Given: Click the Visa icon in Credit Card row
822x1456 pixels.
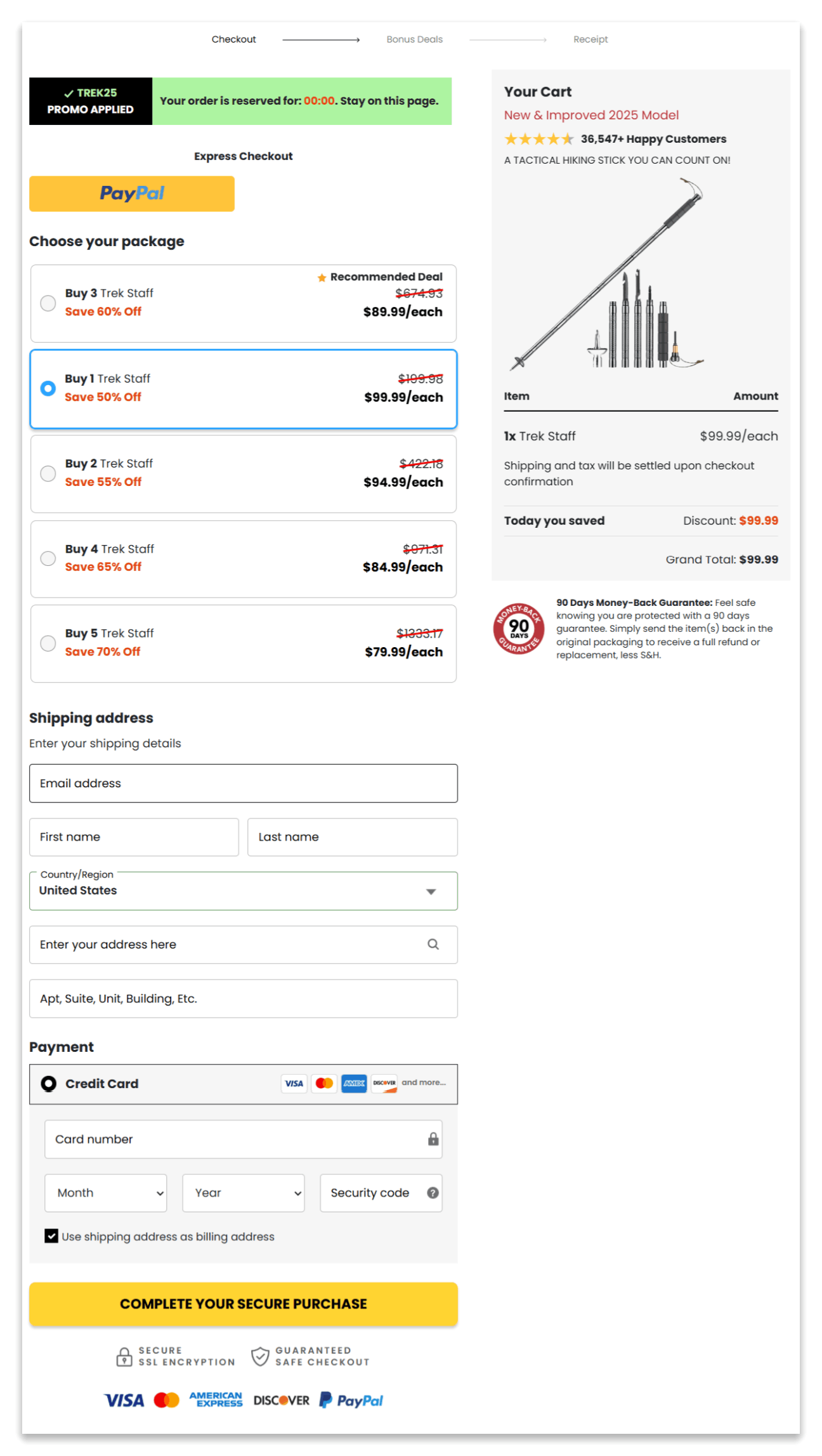Looking at the screenshot, I should (x=294, y=1083).
